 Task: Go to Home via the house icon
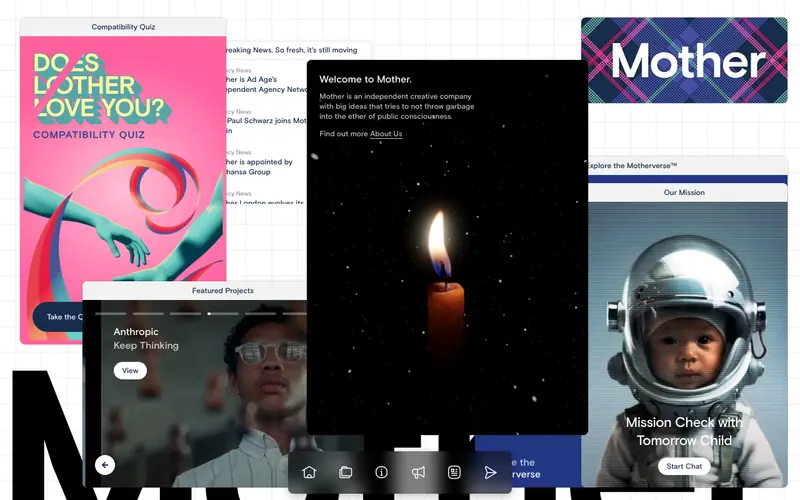click(x=309, y=472)
